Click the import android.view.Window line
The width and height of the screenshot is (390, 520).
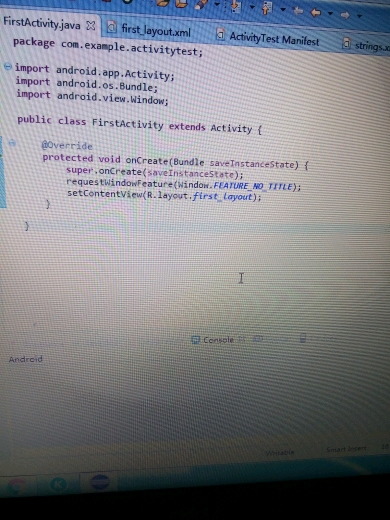tap(92, 97)
